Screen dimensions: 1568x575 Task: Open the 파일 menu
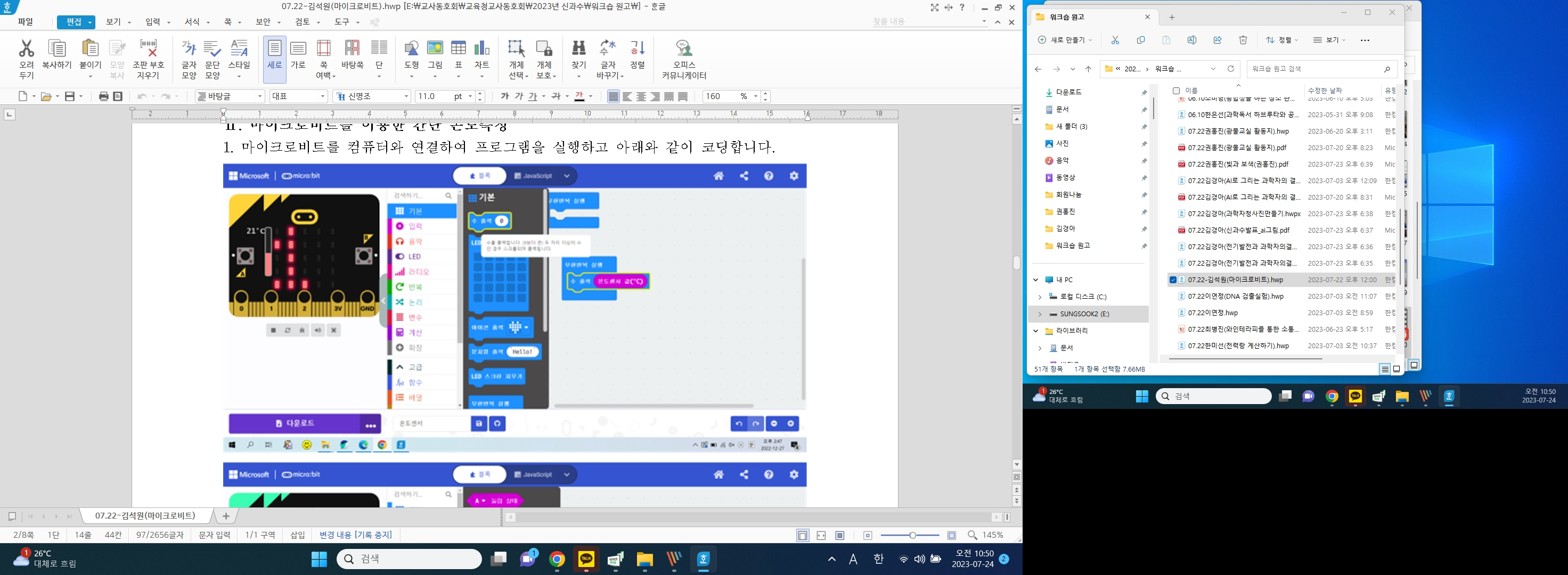[26, 22]
